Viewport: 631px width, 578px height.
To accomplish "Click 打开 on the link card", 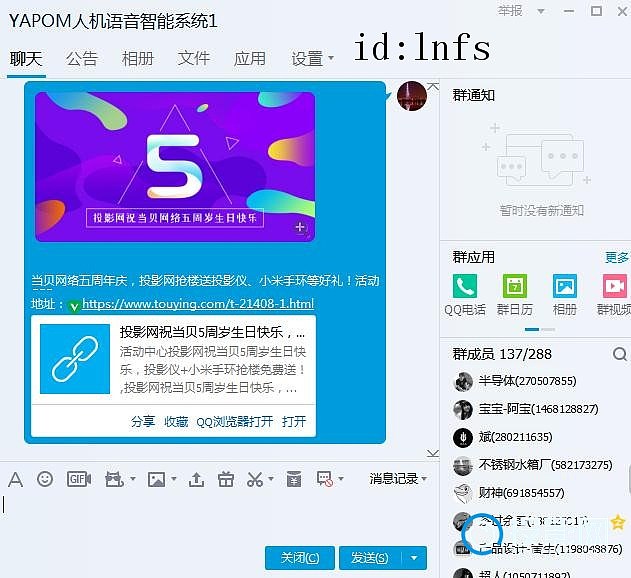I will coord(294,421).
